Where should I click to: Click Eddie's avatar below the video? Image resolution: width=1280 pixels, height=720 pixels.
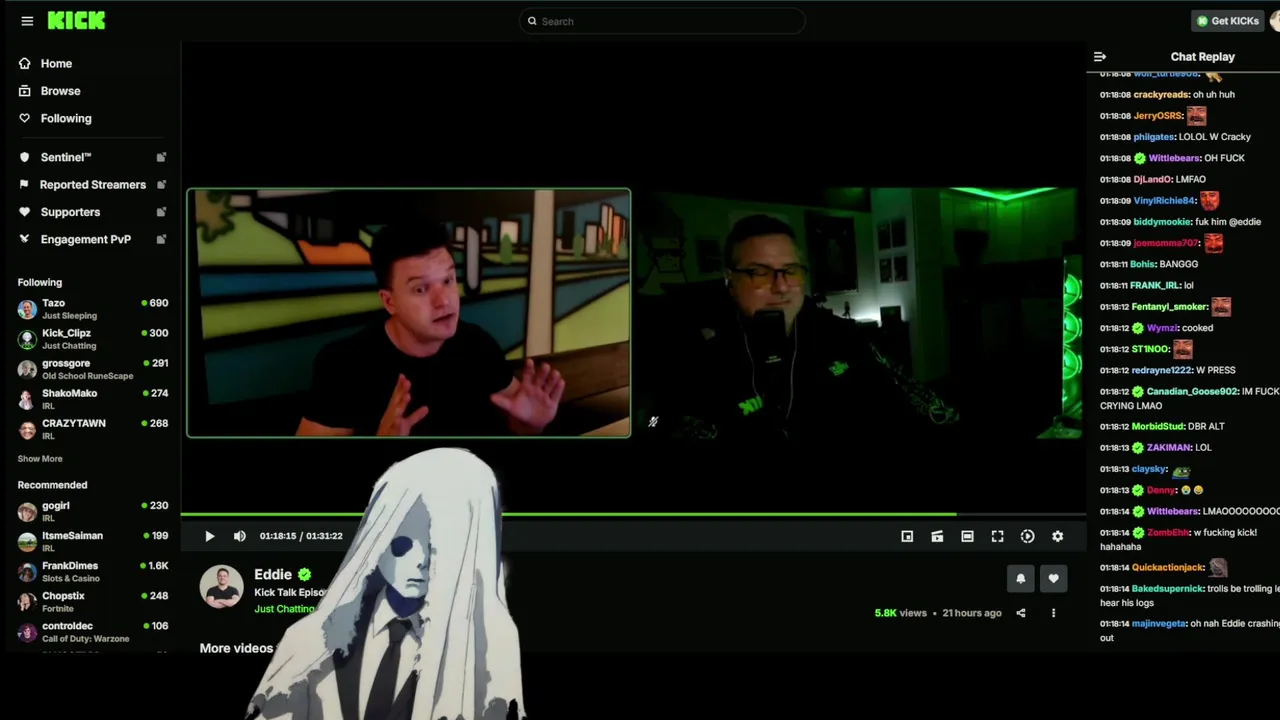click(222, 587)
